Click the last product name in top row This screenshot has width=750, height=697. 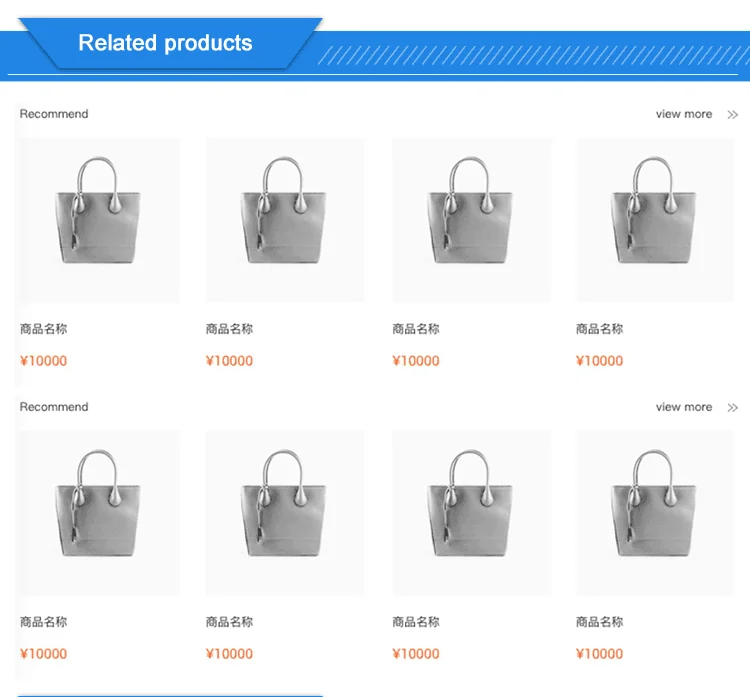click(600, 329)
